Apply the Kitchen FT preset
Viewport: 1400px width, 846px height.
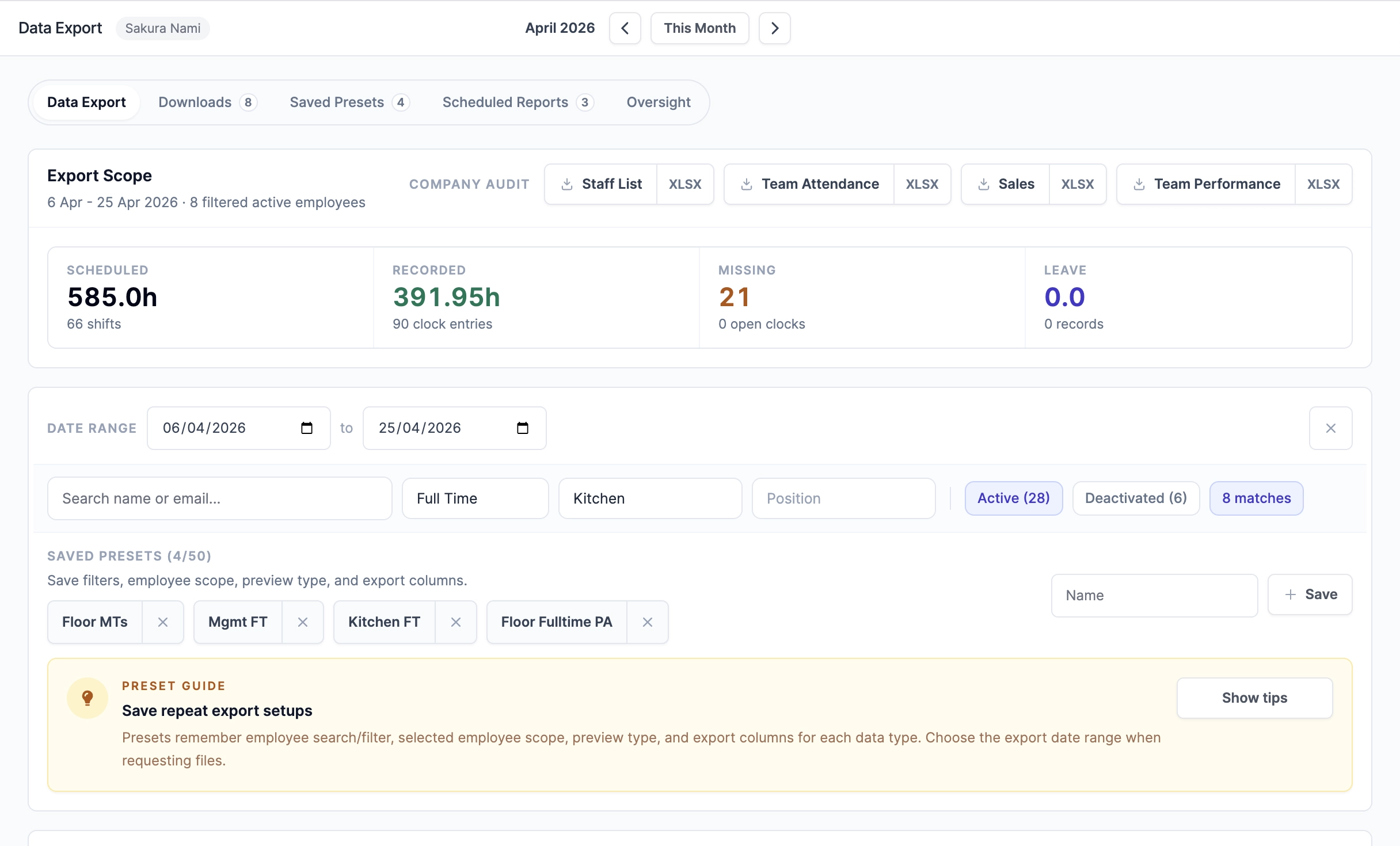coord(385,622)
